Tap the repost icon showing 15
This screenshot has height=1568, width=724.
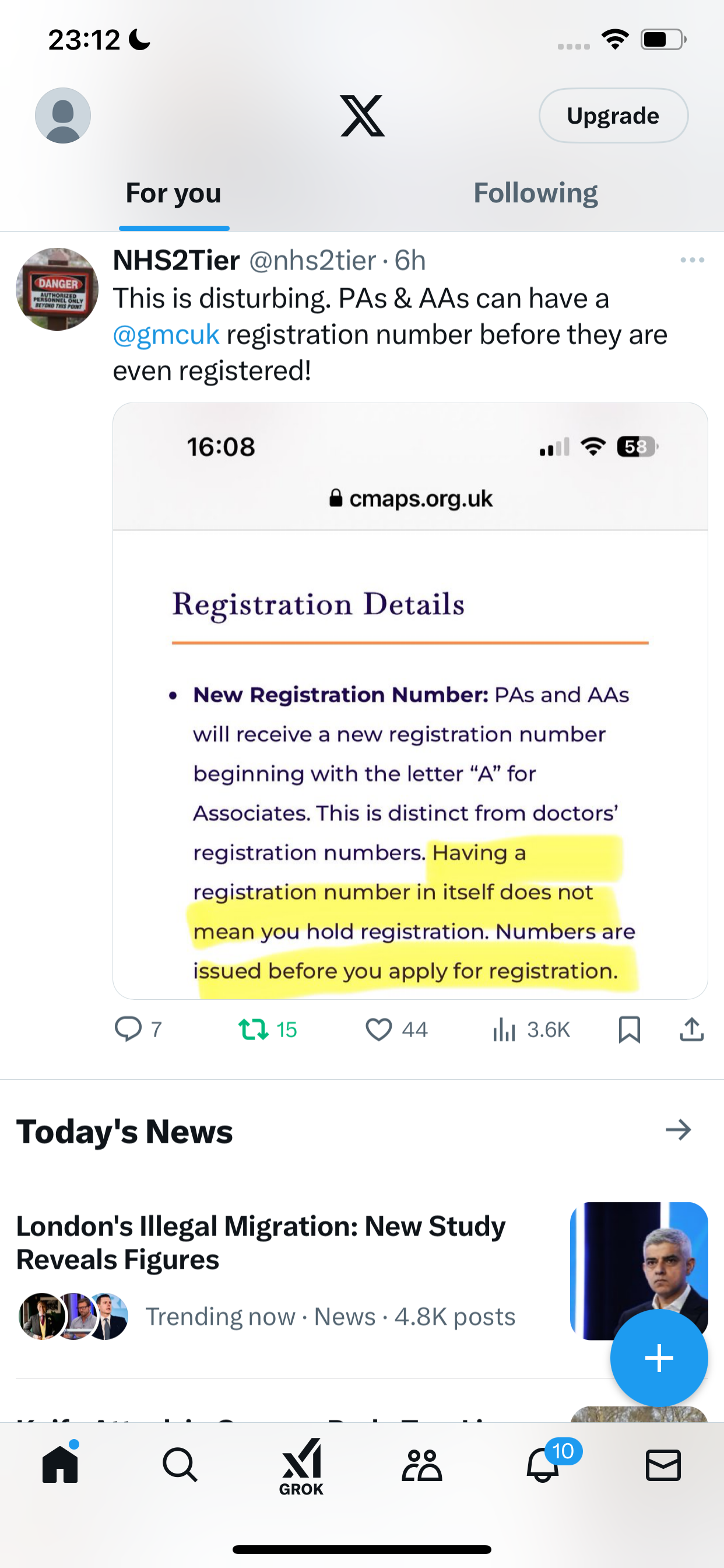pyautogui.click(x=253, y=1030)
